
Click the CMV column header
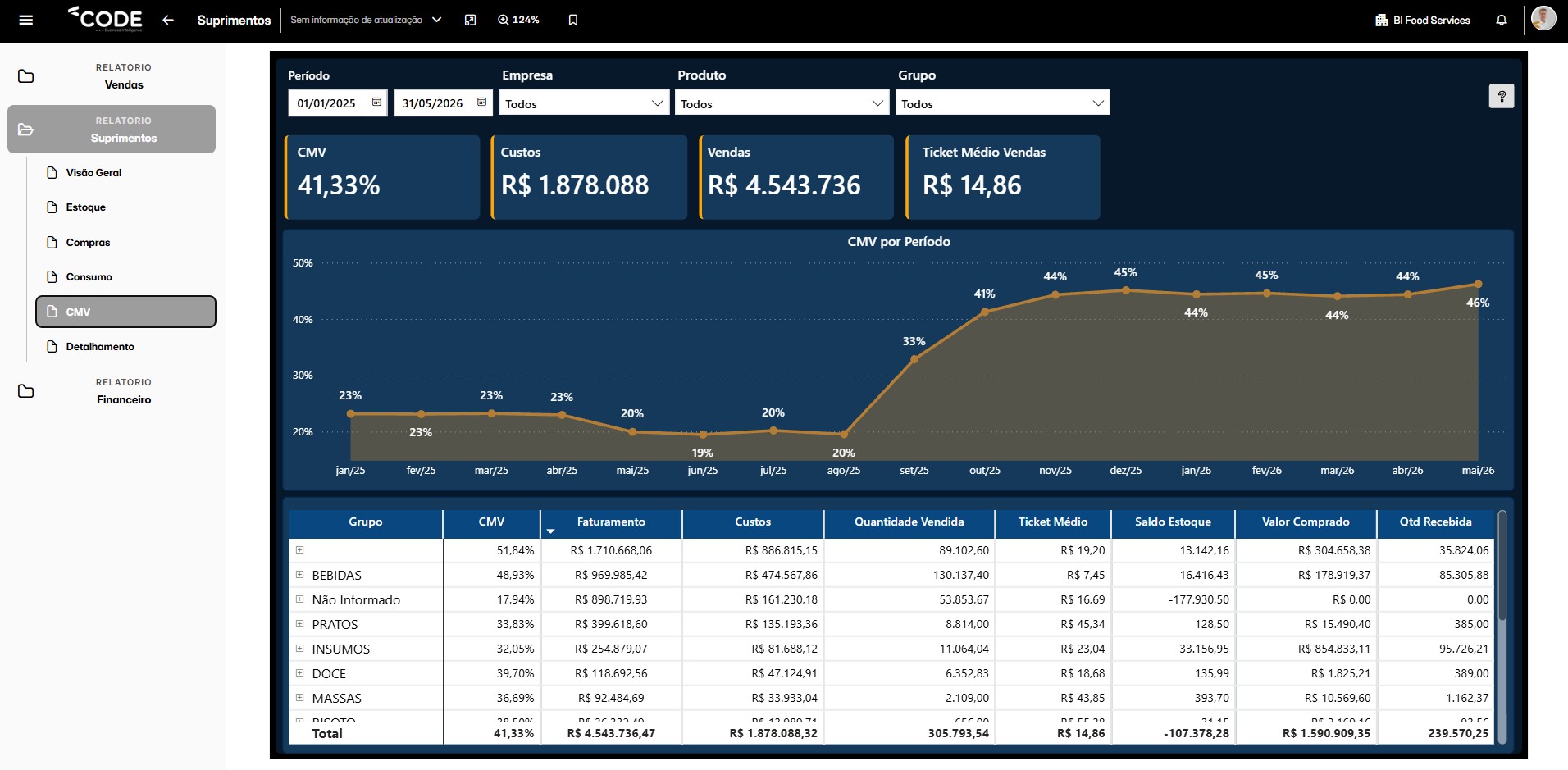(491, 522)
